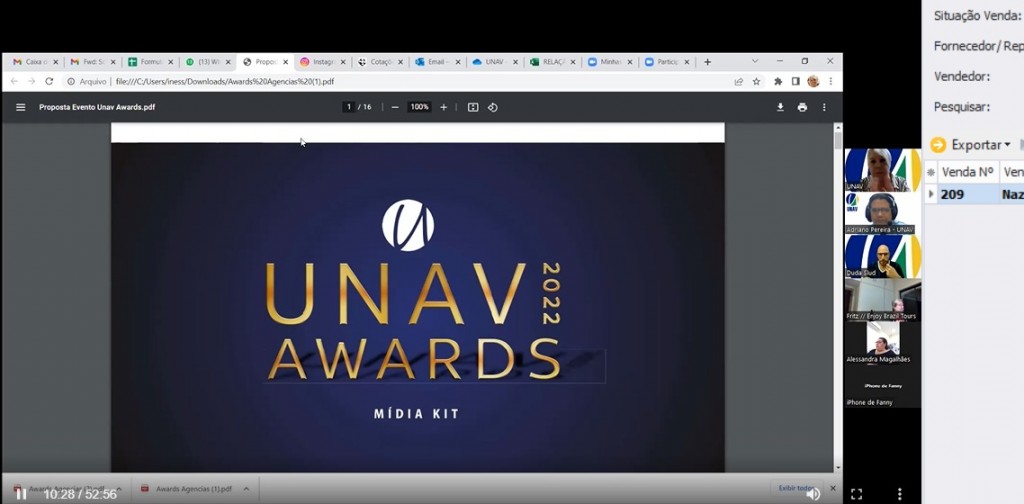Zoom in the PDF with plus icon
Image resolution: width=1024 pixels, height=504 pixels.
(x=443, y=107)
